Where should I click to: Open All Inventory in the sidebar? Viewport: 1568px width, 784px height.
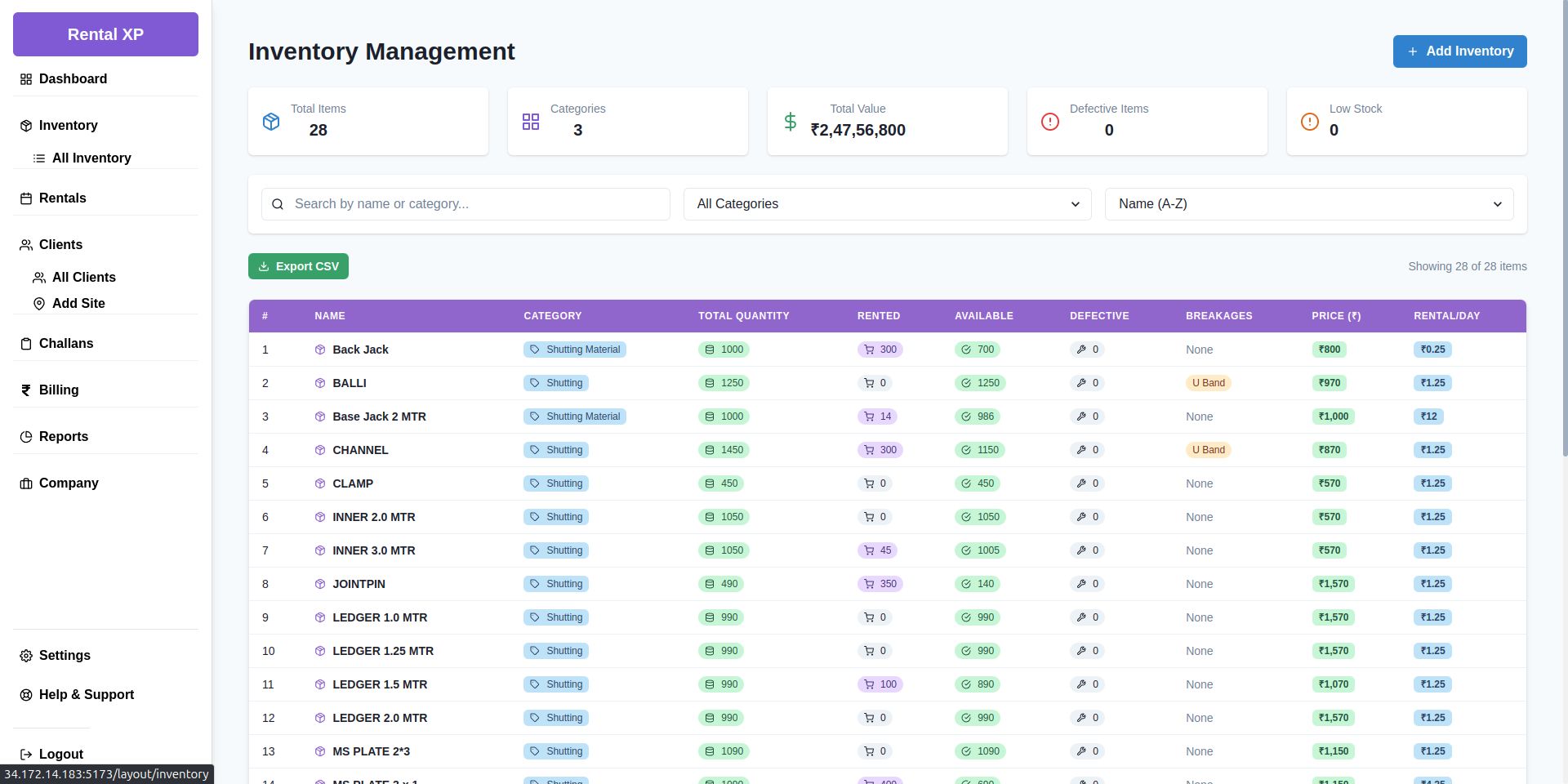click(x=91, y=158)
